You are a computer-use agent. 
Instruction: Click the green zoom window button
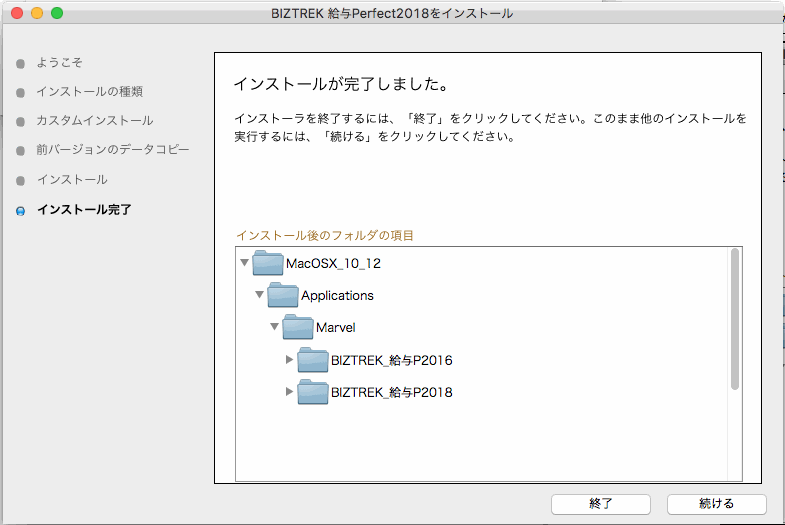click(x=57, y=13)
